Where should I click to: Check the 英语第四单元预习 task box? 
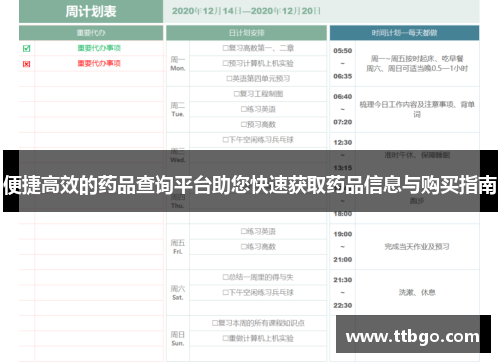tap(229, 79)
